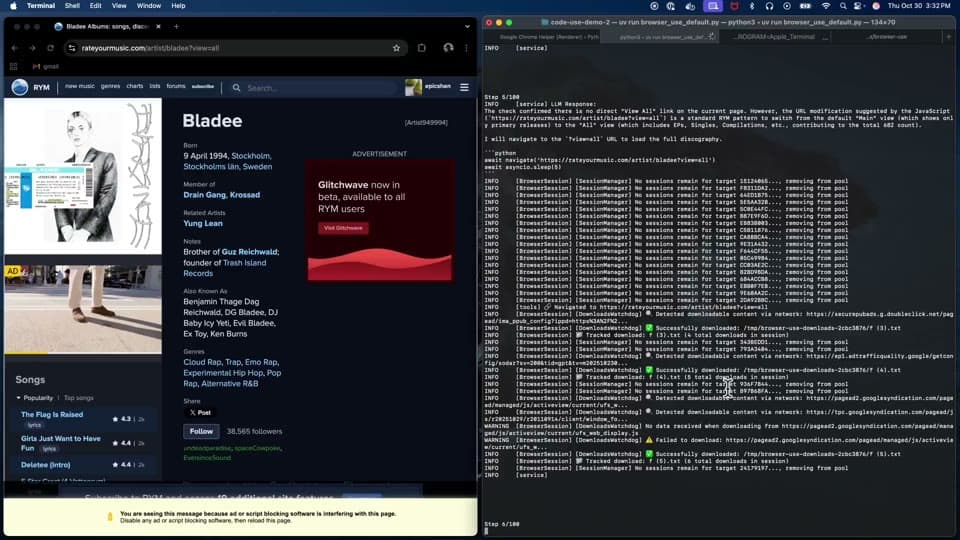Open the Window menu
This screenshot has width=960, height=540.
[149, 6]
